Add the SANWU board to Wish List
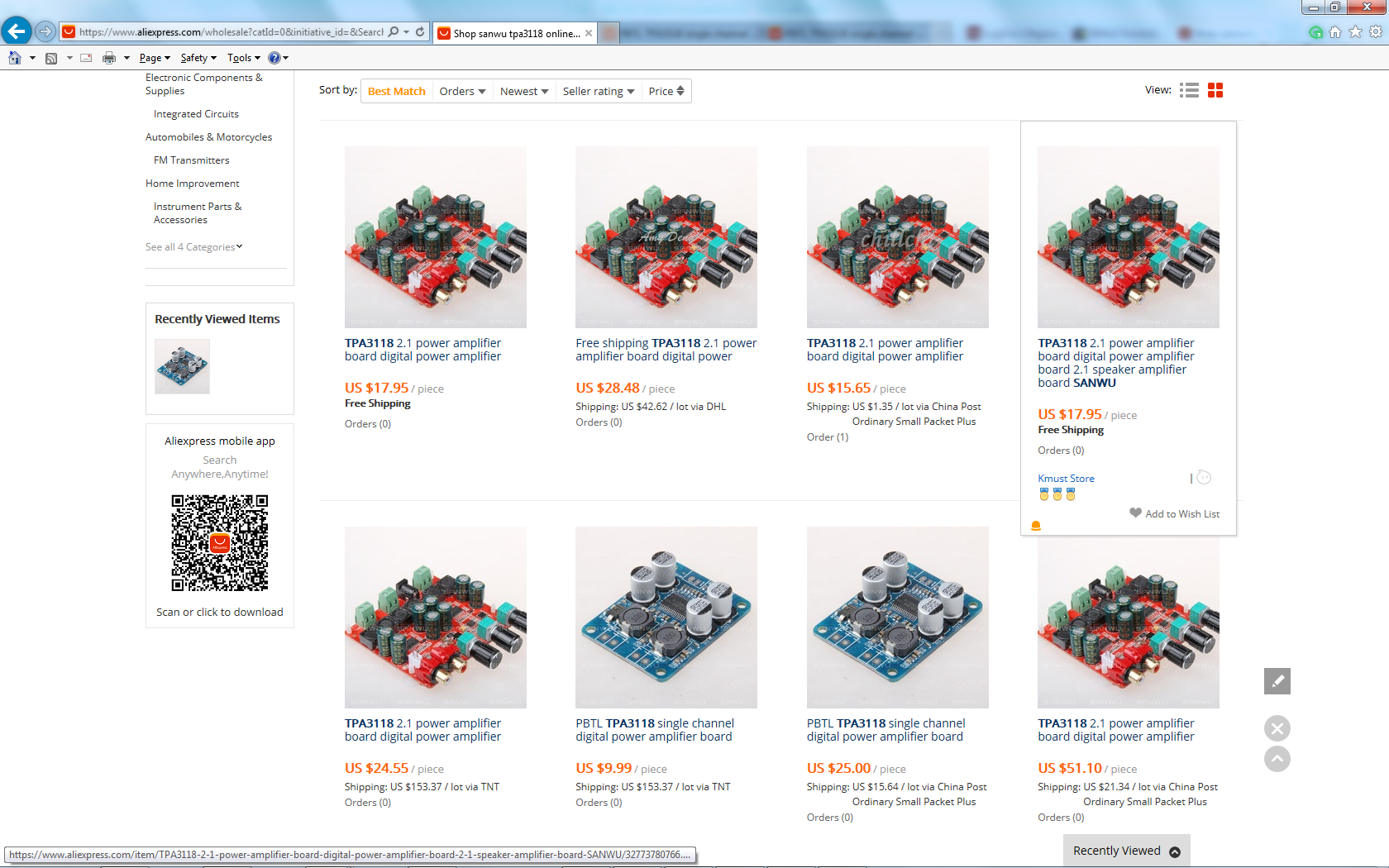 (x=1174, y=513)
